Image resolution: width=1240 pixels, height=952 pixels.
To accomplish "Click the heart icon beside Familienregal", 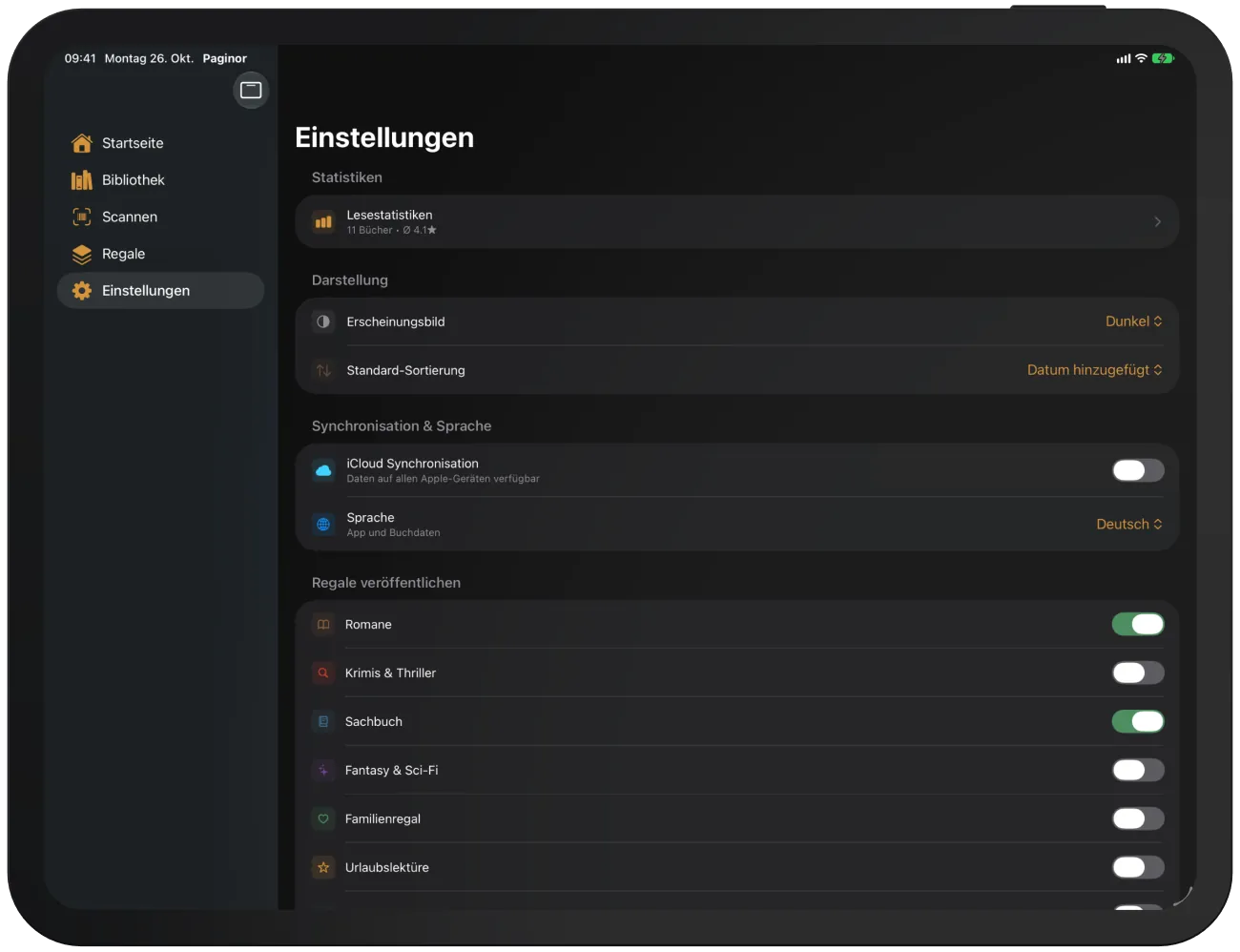I will [323, 819].
